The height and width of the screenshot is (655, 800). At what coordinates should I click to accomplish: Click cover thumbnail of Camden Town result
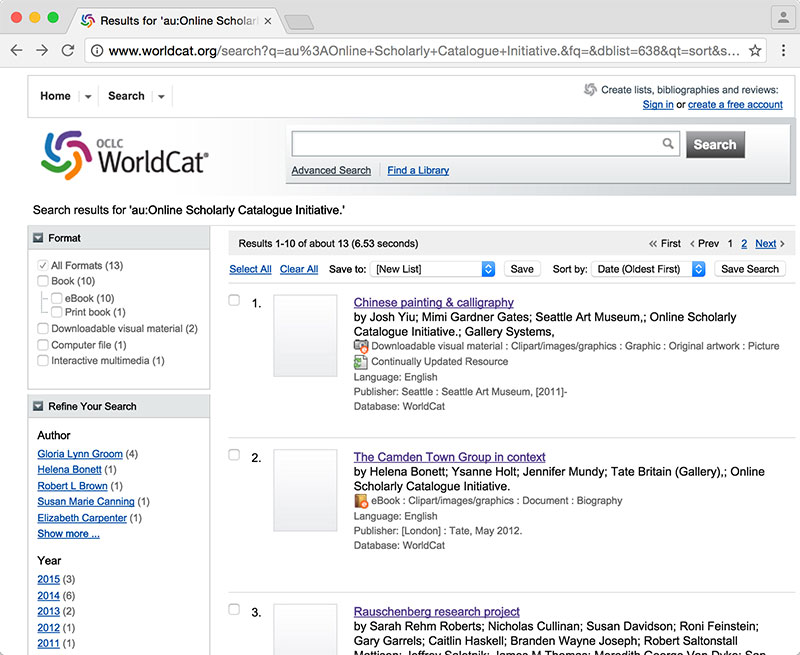point(305,490)
